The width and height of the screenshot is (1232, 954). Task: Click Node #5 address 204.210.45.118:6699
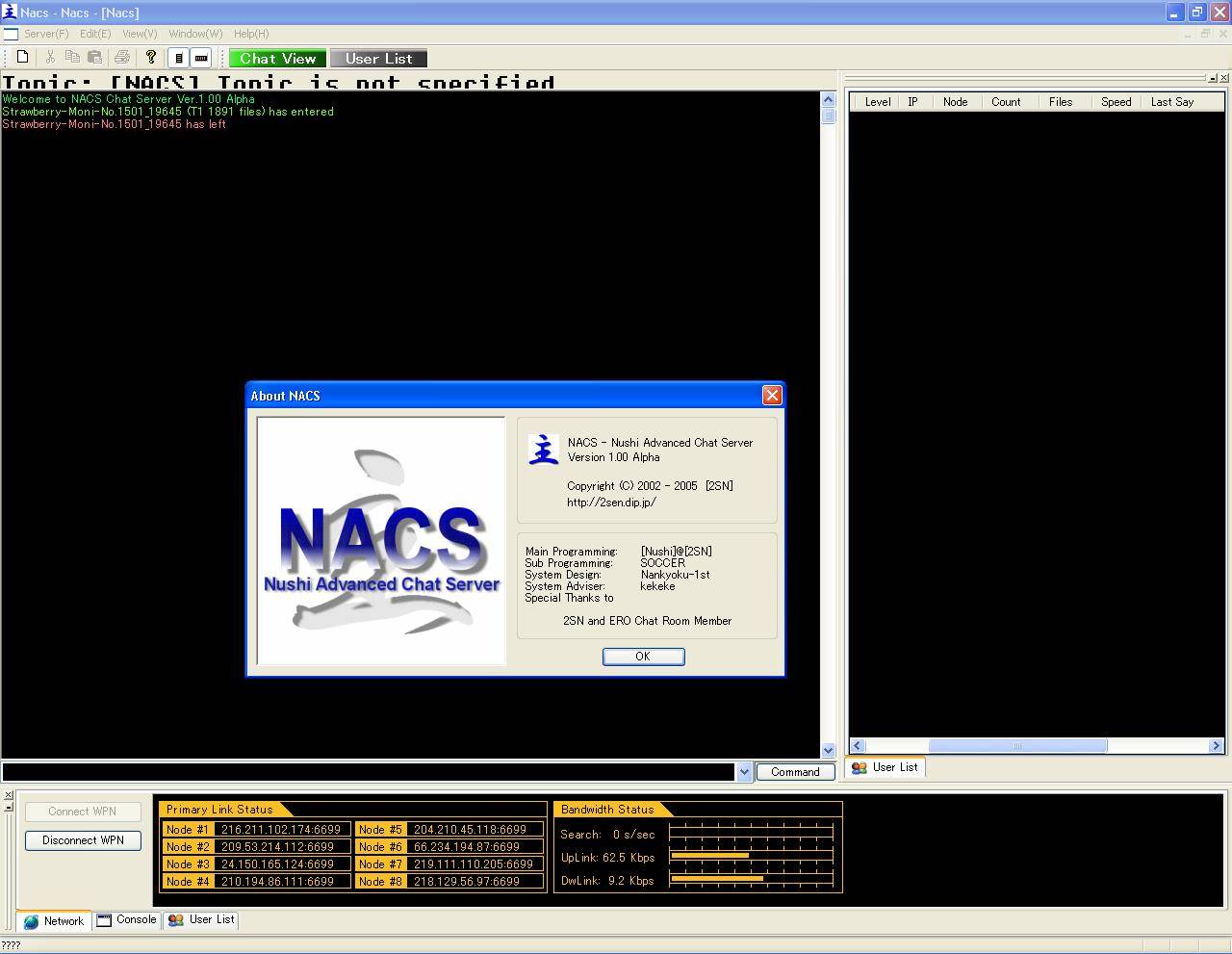pyautogui.click(x=475, y=830)
